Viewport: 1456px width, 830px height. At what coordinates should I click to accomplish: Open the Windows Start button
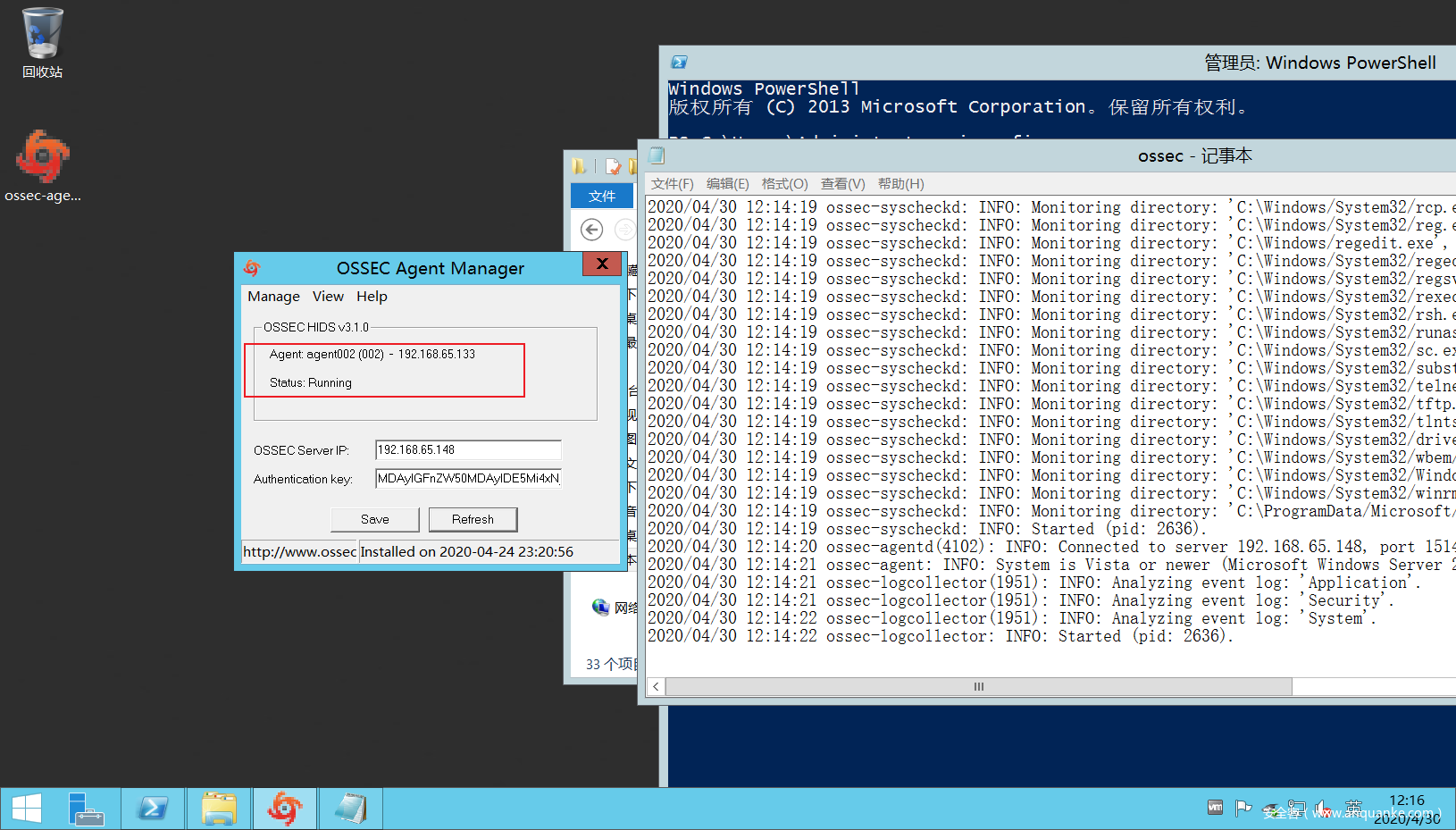tap(27, 809)
